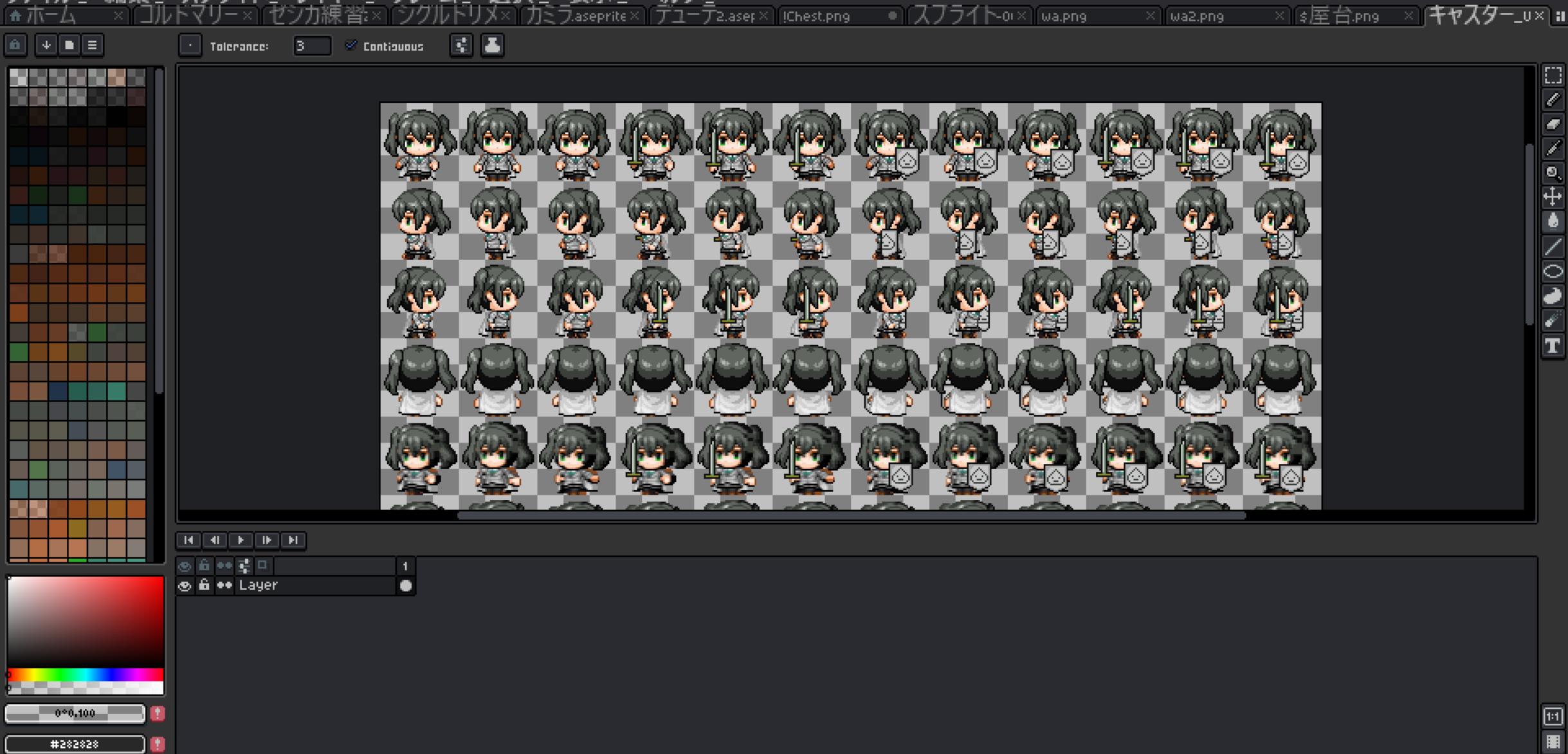Select the Spray tool

[1553, 320]
